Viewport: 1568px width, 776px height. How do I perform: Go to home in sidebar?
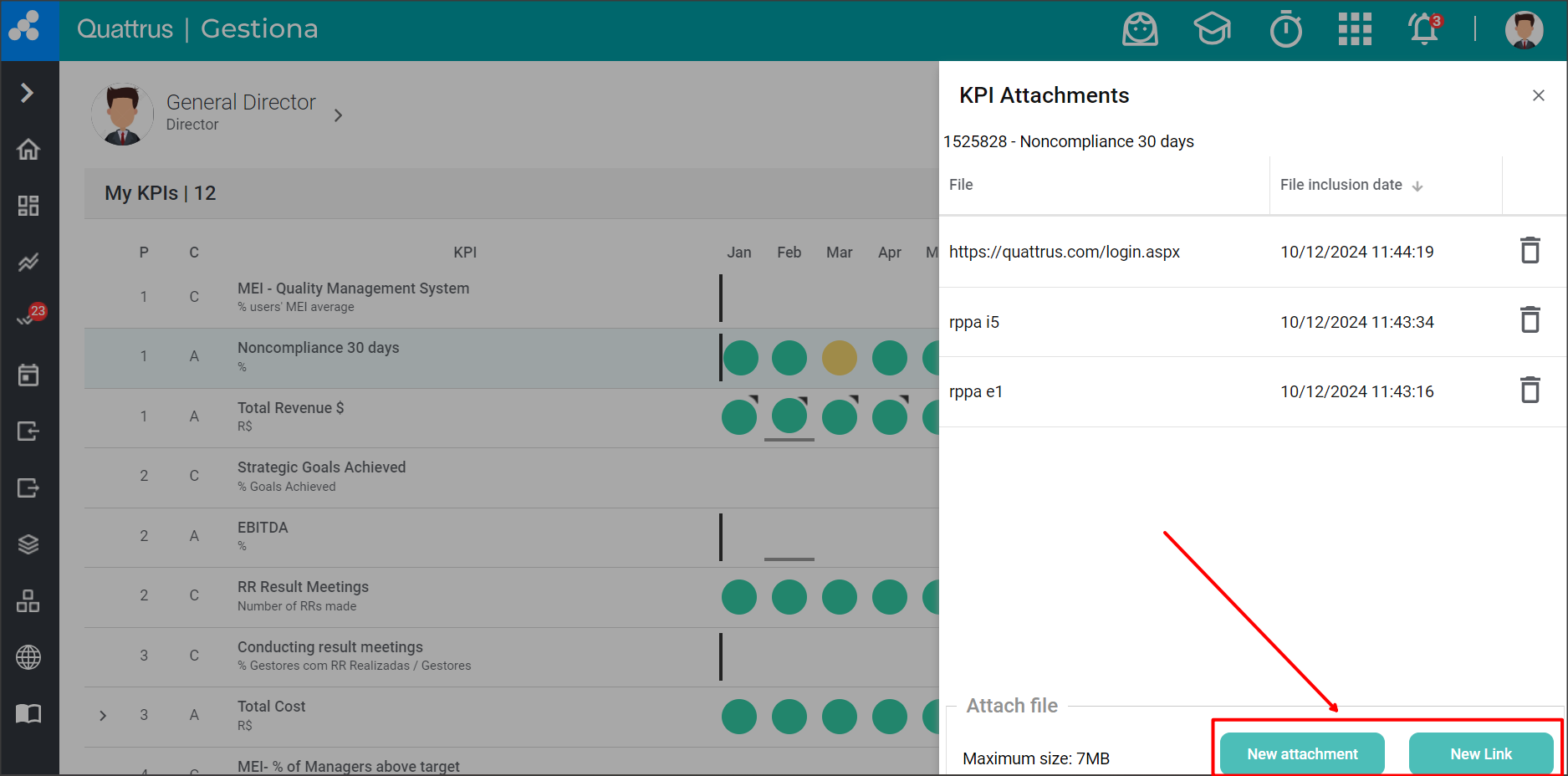[28, 150]
